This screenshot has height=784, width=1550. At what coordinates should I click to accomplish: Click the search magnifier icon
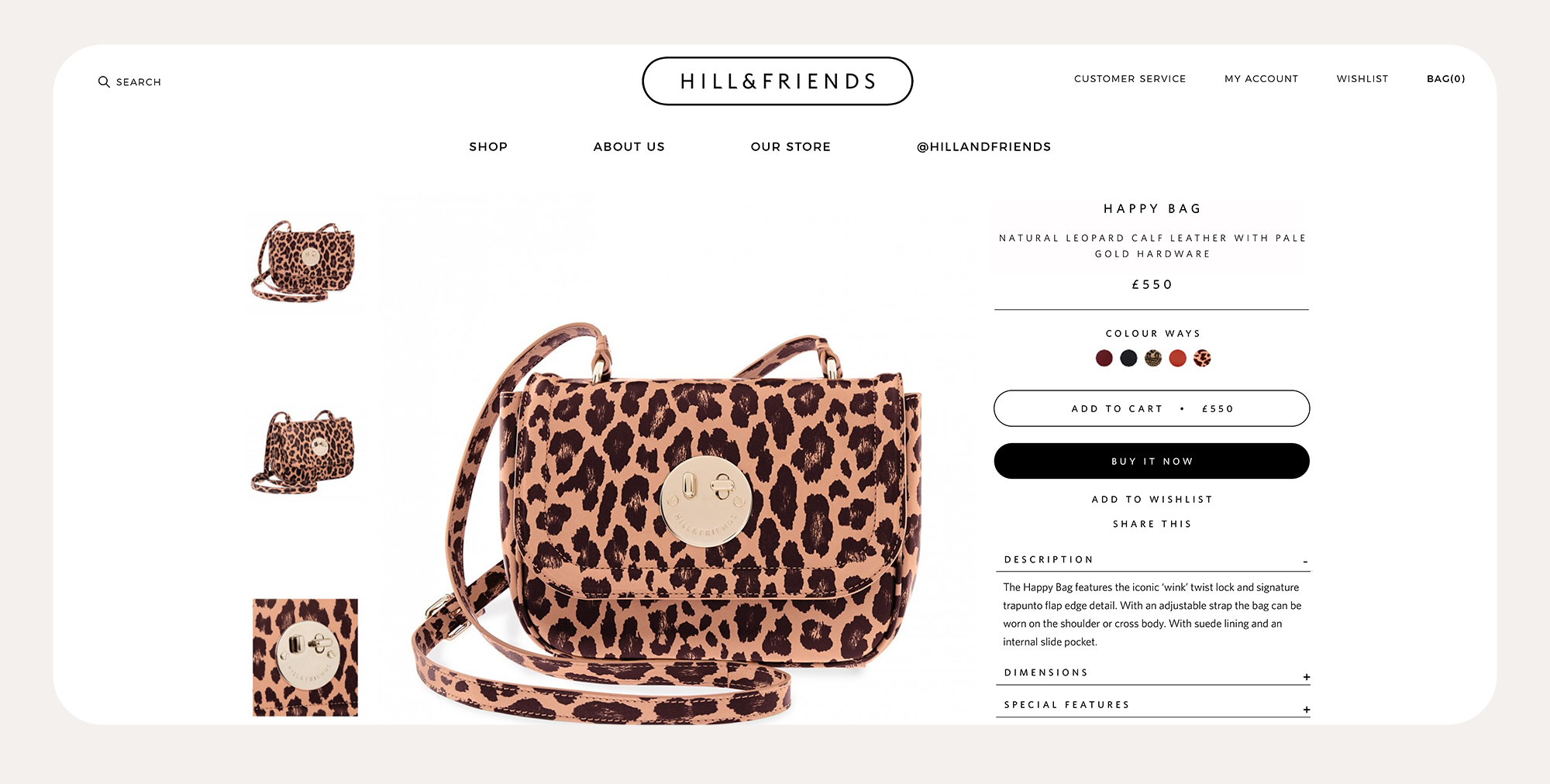click(104, 82)
